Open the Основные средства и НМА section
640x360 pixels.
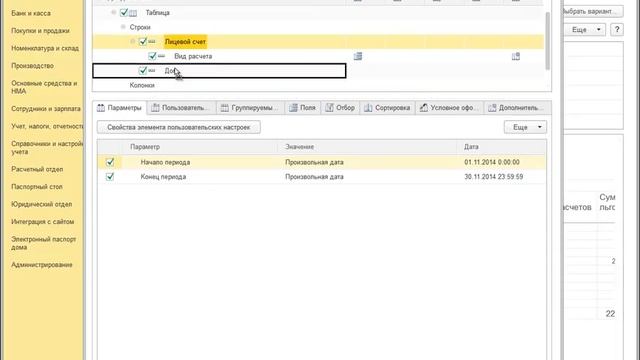(x=44, y=87)
